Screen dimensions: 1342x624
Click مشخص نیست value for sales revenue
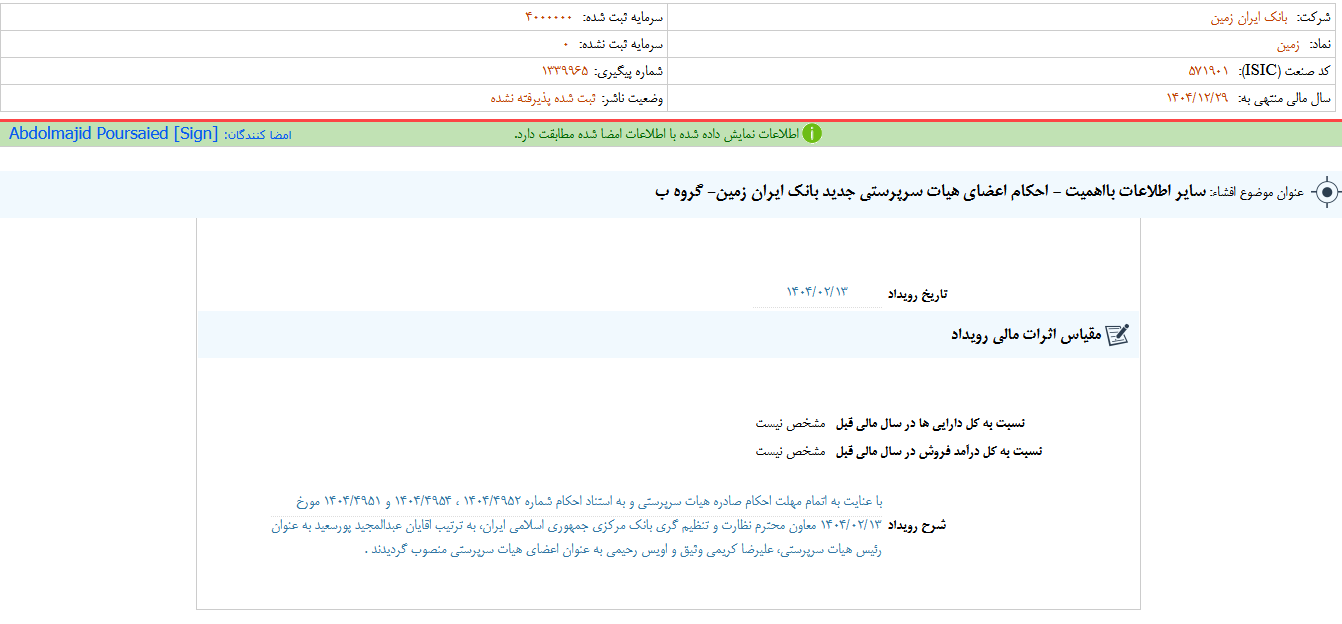790,451
